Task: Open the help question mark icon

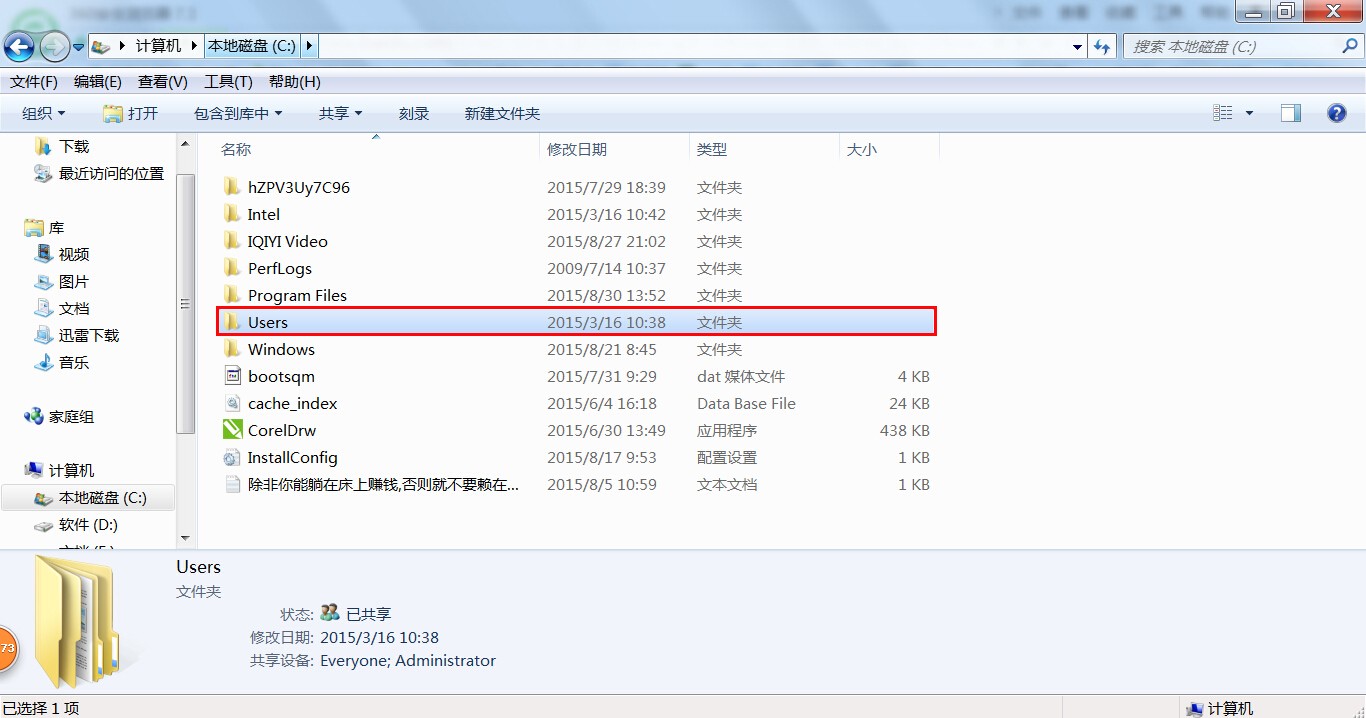Action: click(x=1336, y=113)
